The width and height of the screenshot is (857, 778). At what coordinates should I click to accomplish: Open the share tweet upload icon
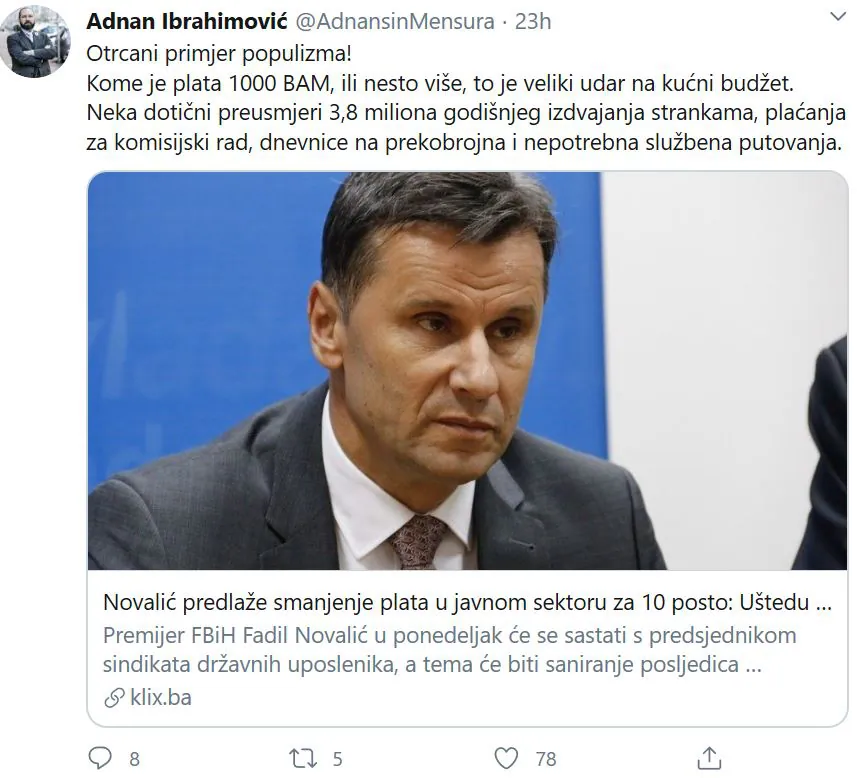pyautogui.click(x=709, y=758)
